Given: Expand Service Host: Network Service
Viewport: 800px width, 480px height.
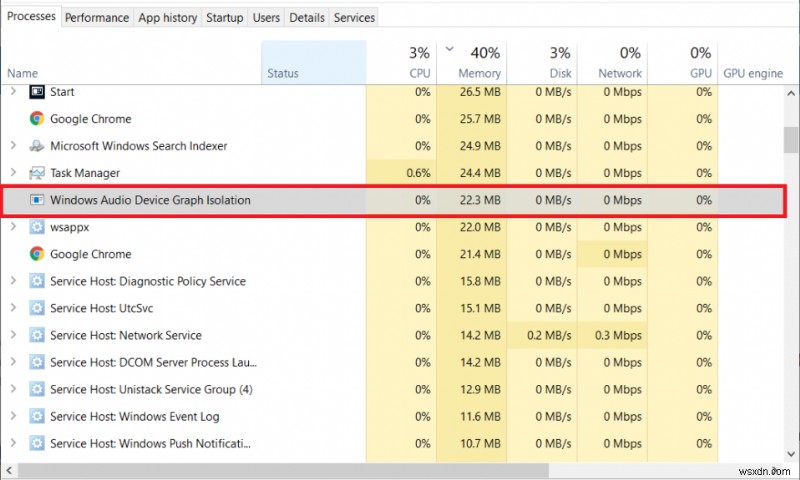Looking at the screenshot, I should (13, 335).
